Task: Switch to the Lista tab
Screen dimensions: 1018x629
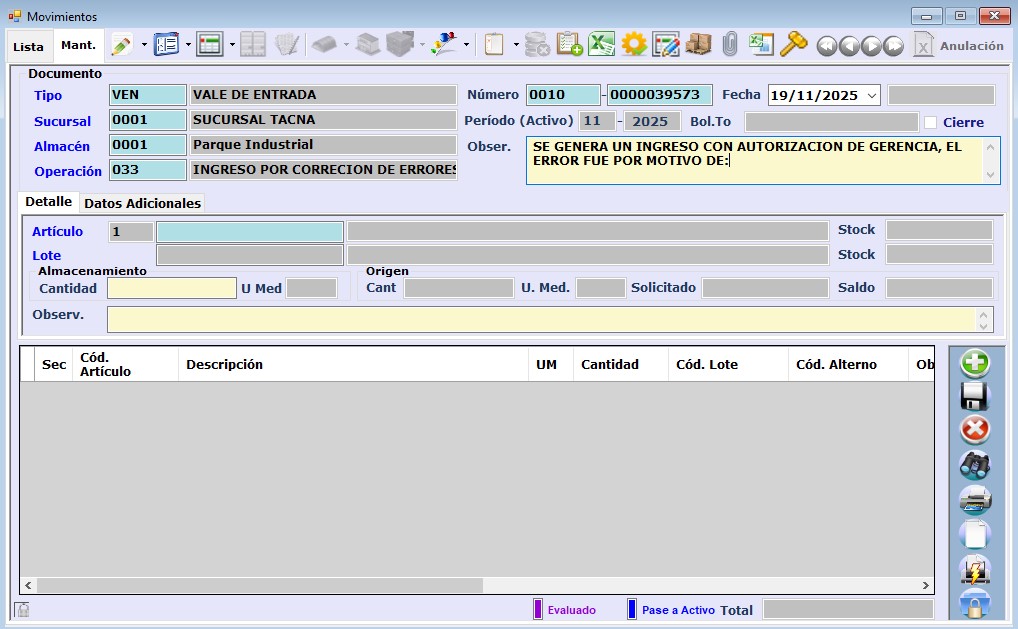Action: (x=28, y=46)
